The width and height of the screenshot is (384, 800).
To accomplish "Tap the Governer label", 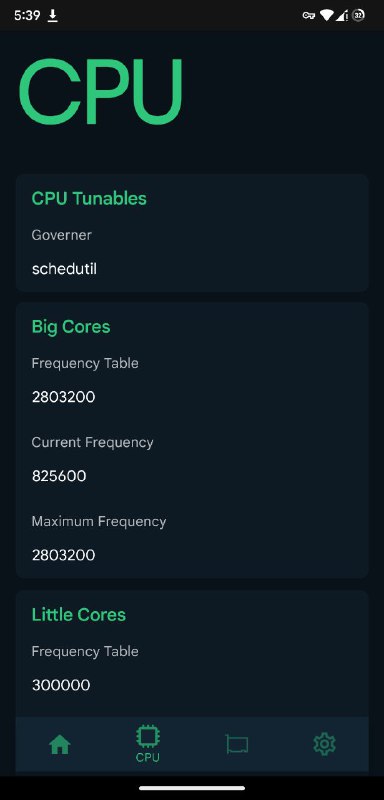I will (62, 235).
